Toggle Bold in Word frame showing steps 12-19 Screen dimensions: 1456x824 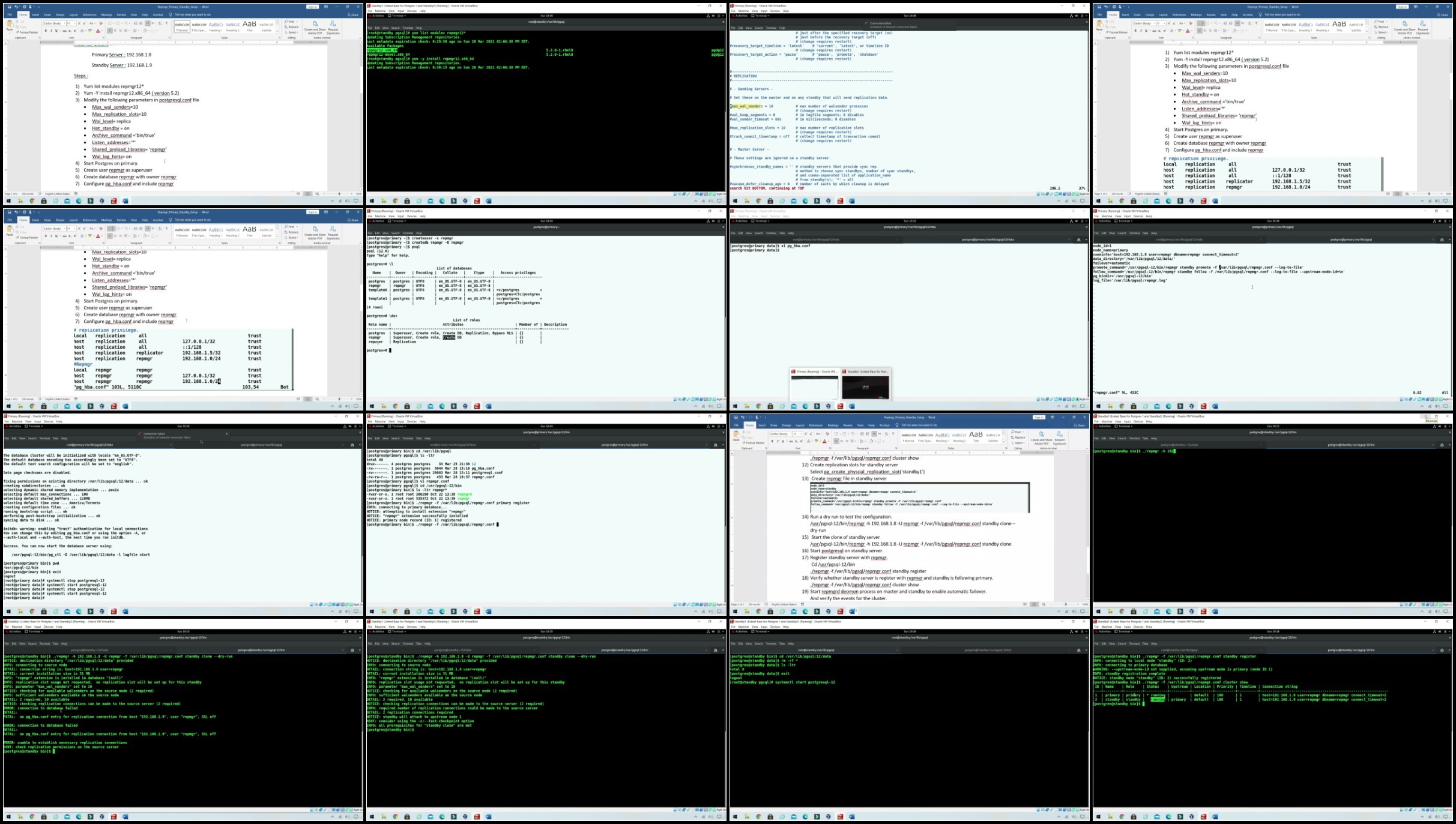[772, 441]
